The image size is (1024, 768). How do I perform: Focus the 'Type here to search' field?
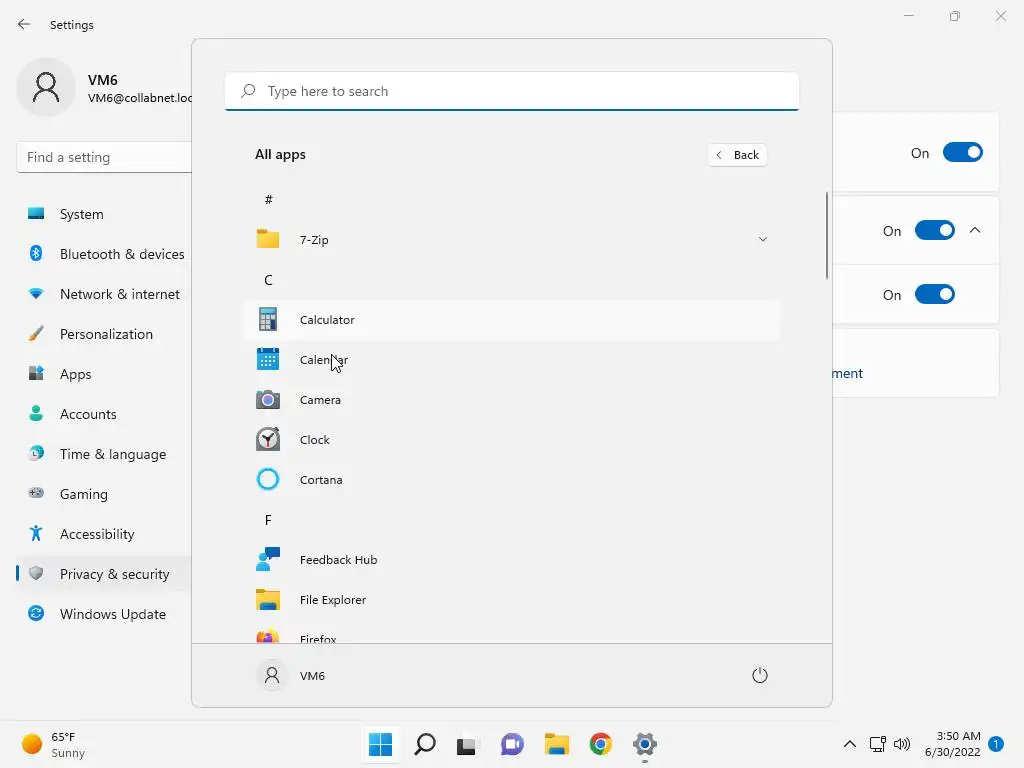[x=512, y=91]
